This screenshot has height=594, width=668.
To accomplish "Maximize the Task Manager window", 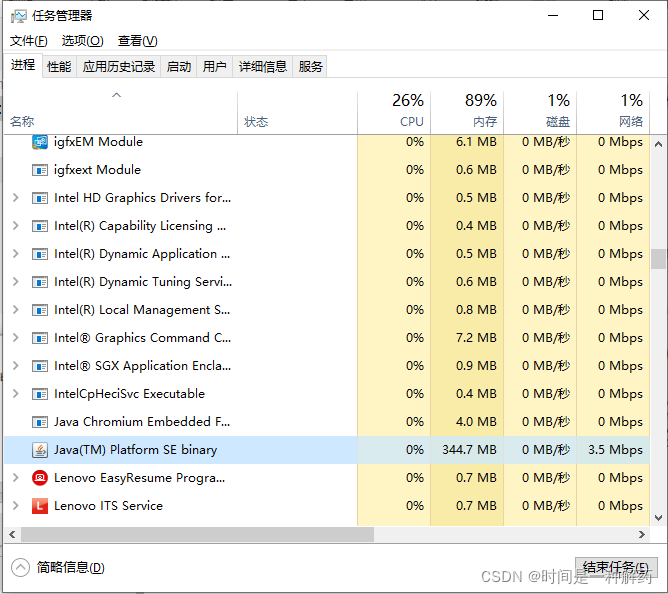I will pos(598,15).
